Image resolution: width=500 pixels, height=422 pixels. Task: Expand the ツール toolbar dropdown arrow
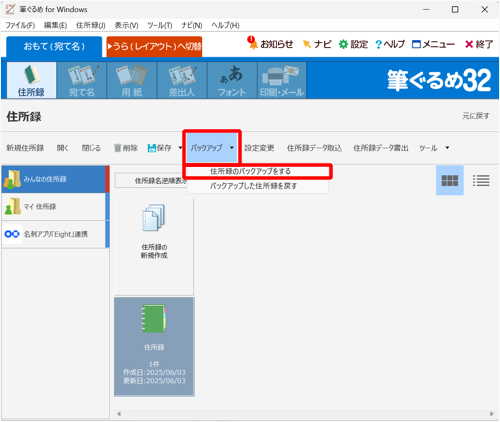click(447, 147)
